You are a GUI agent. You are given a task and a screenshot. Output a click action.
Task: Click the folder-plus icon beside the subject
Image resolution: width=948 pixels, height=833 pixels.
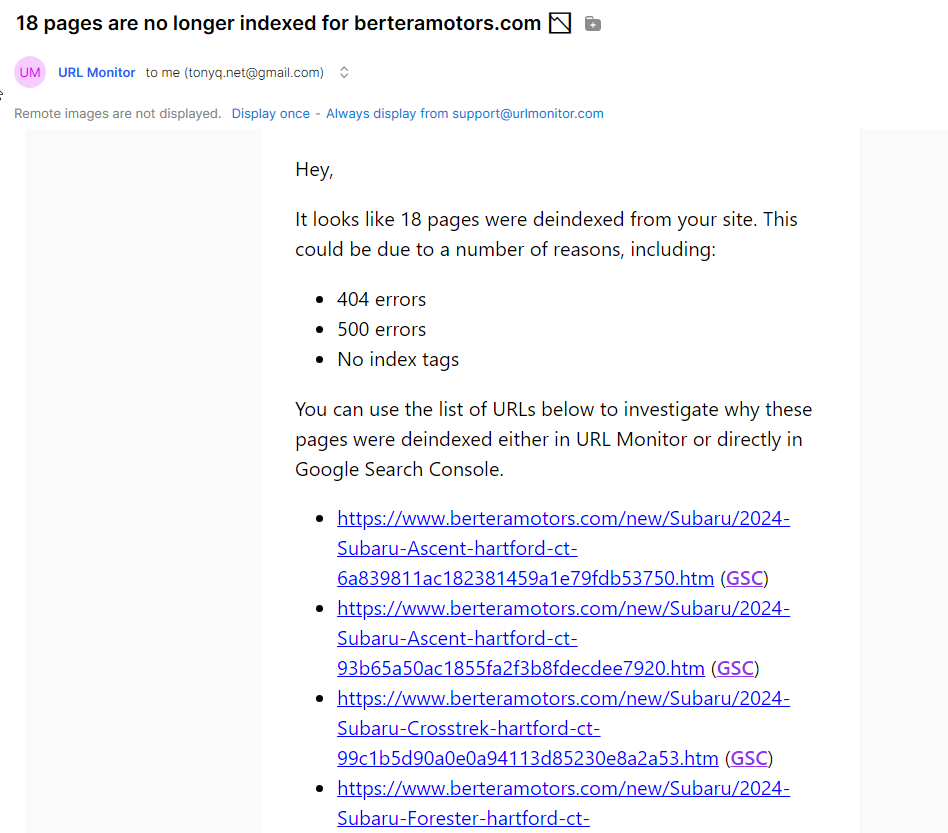click(x=592, y=24)
